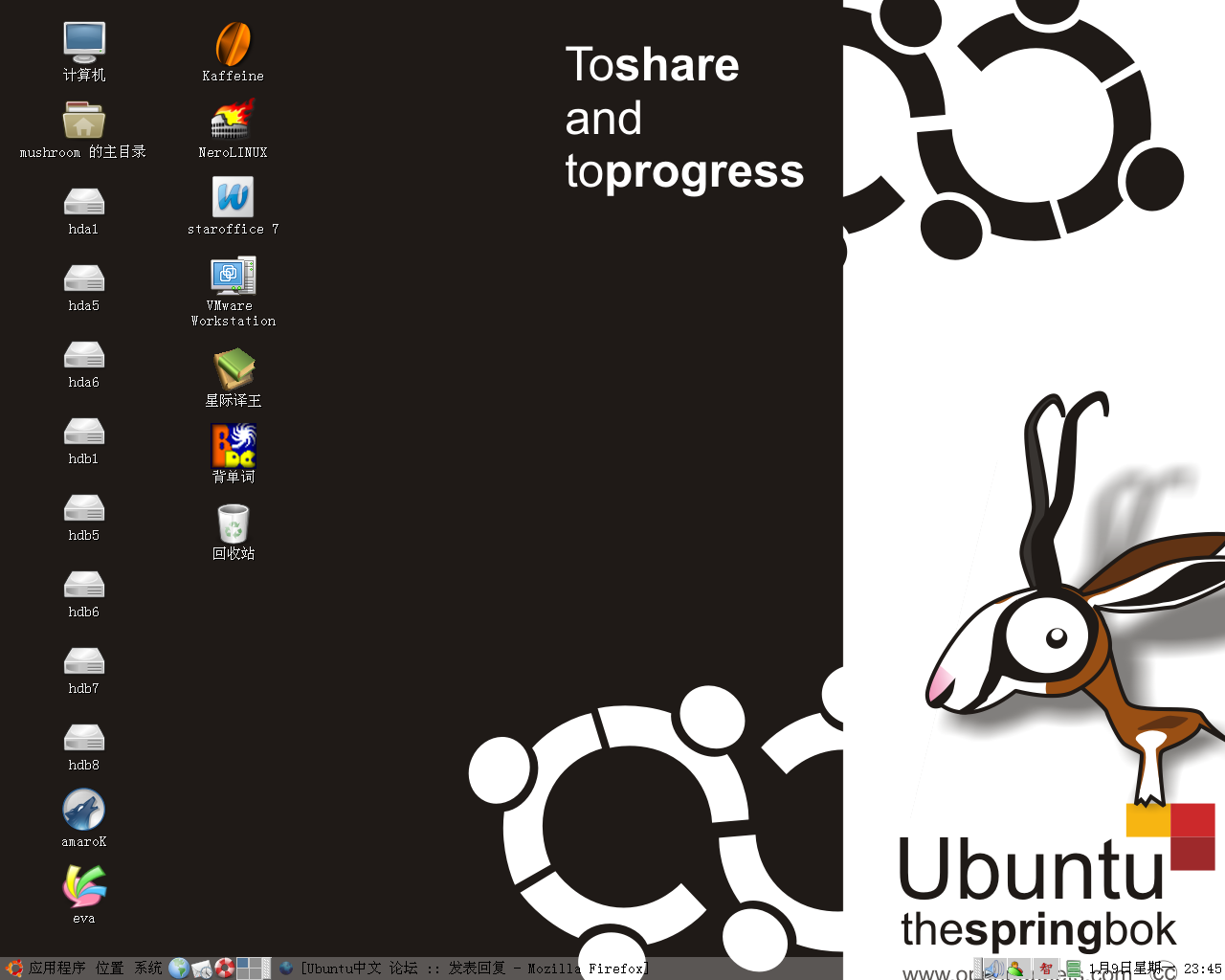Select Ubuntu中文 论坛 Firefox taskbar button
Screen dimensions: 1225x980
coord(464,969)
